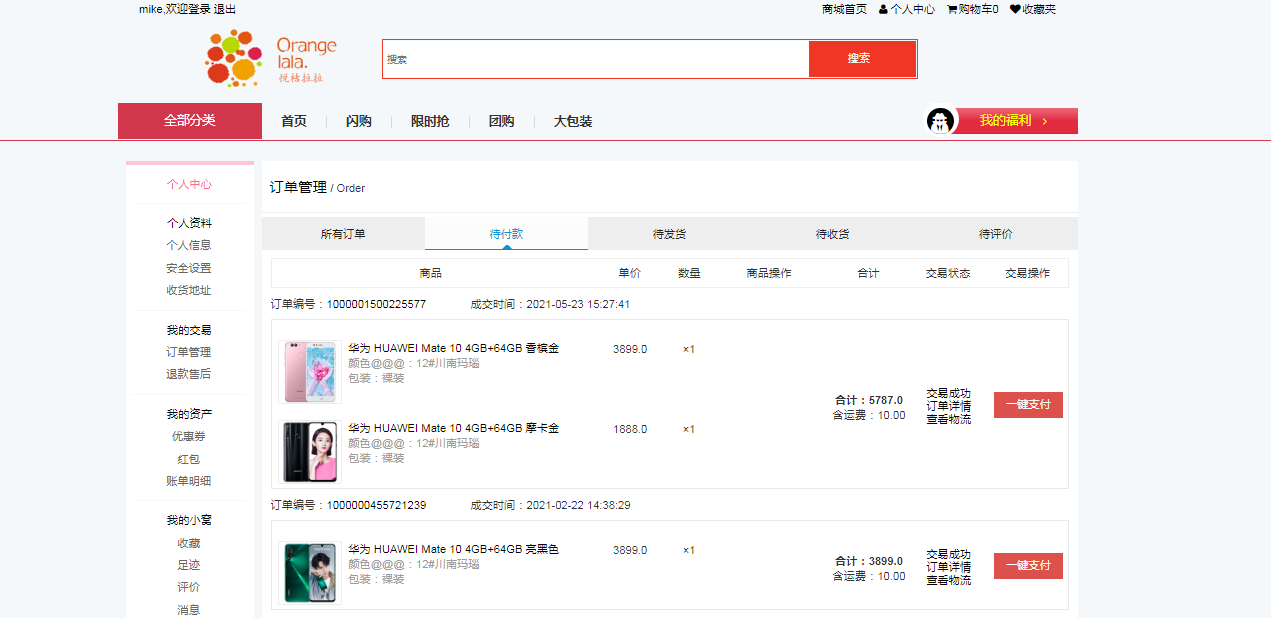
Task: Click 成交时间 2021-02-22 14:38:29 text
Action: pyautogui.click(x=550, y=506)
